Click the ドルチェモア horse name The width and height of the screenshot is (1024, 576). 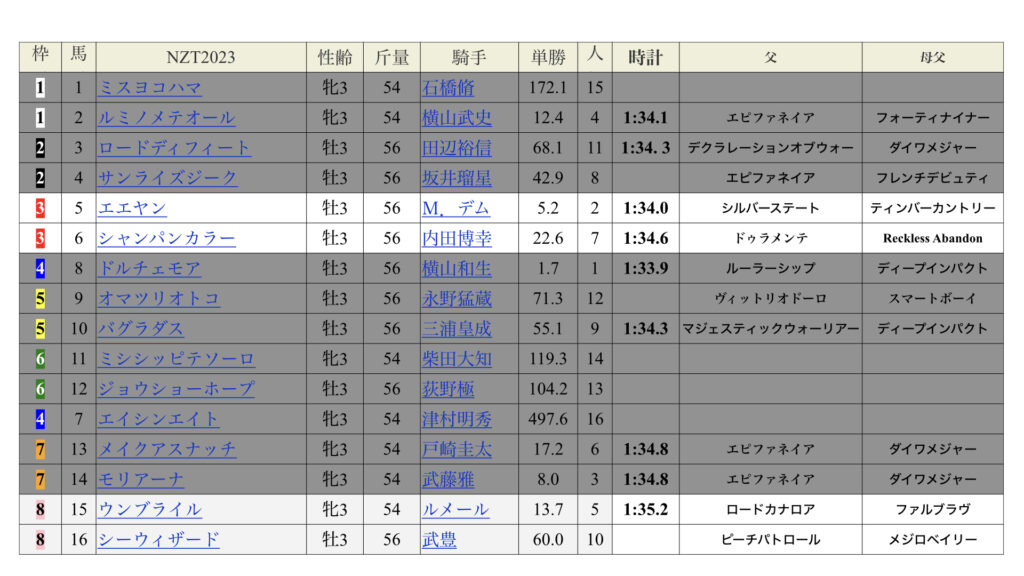point(150,268)
